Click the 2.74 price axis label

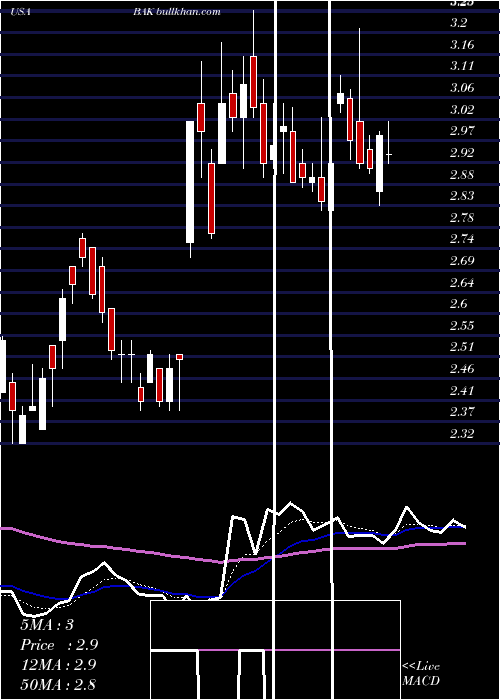point(462,239)
